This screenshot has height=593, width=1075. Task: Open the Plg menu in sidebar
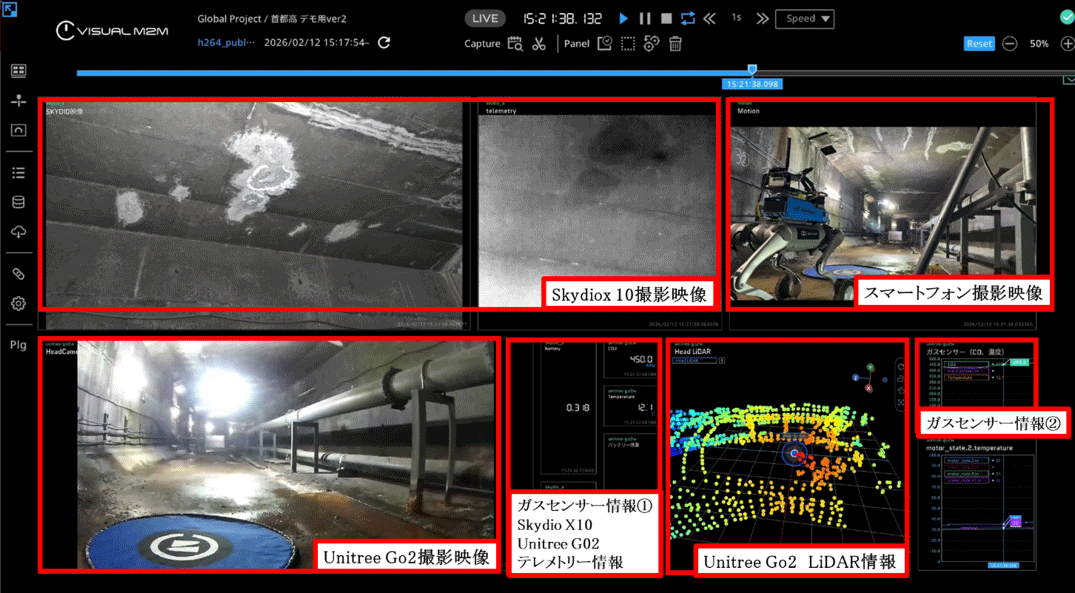tap(18, 345)
